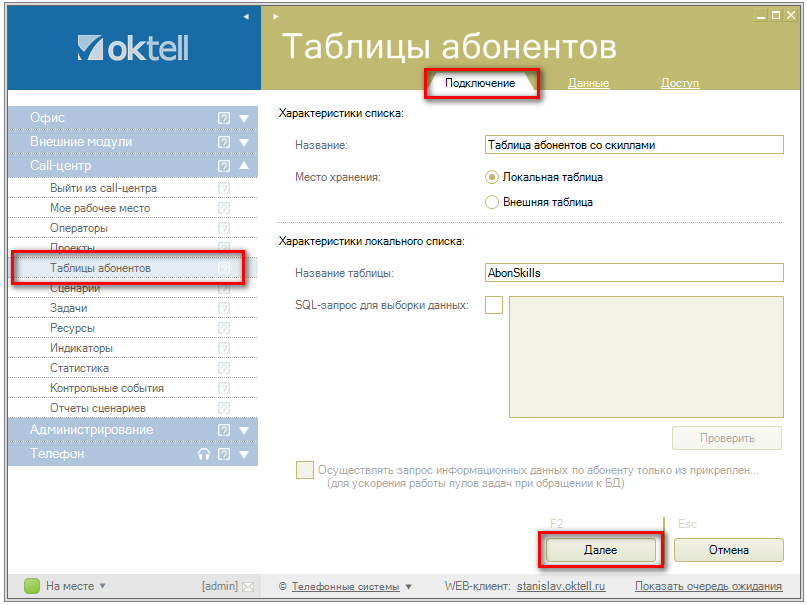Viewport: 807px width, 605px height.
Task: Click the green status icon На месте
Action: pos(32,586)
